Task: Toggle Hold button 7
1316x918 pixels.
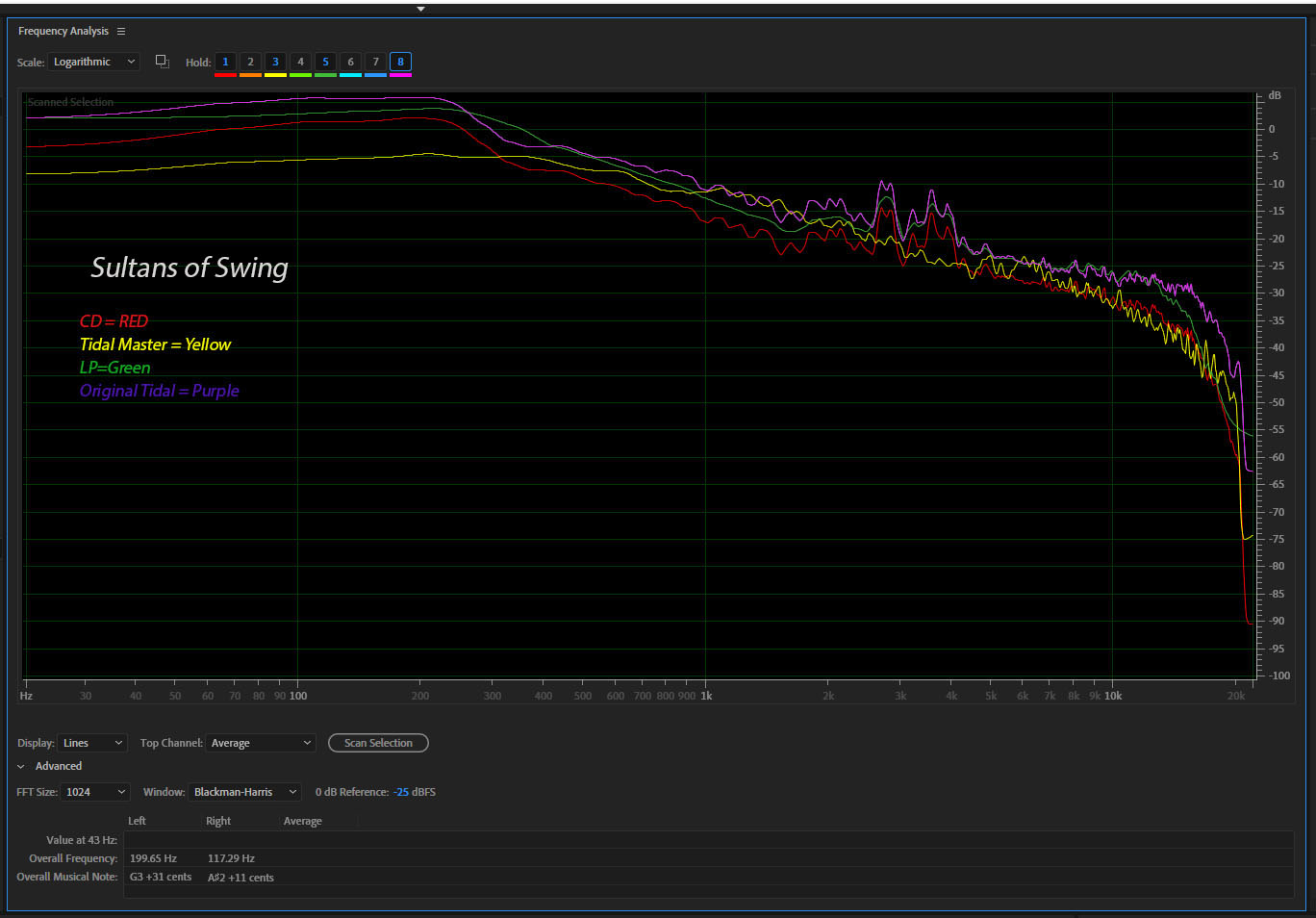Action: tap(375, 62)
